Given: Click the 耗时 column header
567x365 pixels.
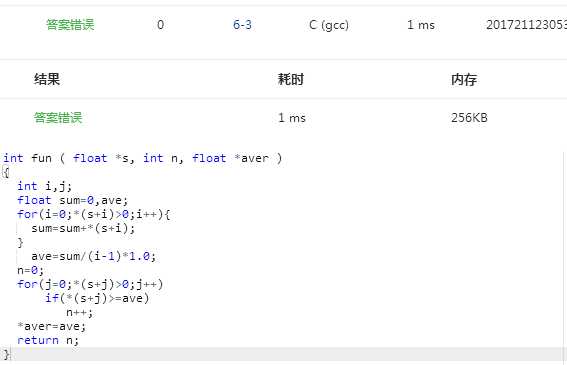Looking at the screenshot, I should [x=291, y=79].
